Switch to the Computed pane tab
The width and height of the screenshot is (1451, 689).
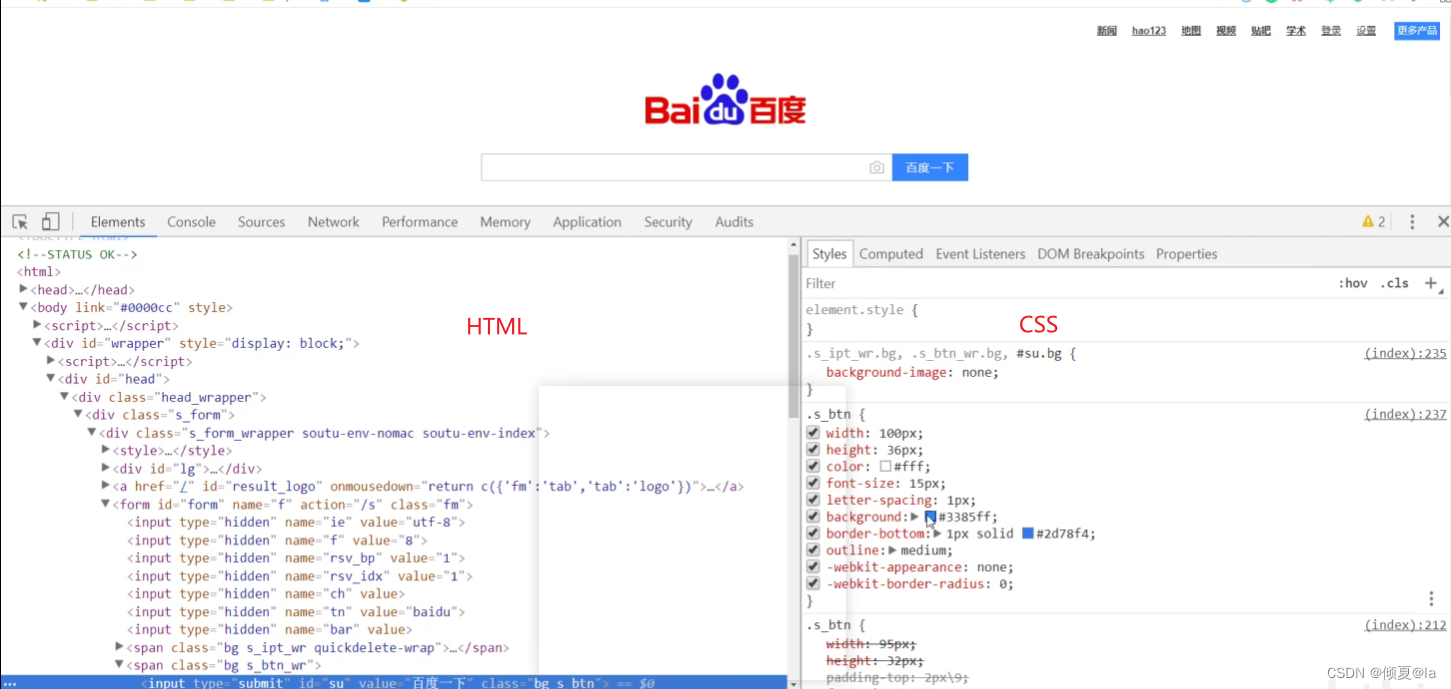click(x=891, y=254)
